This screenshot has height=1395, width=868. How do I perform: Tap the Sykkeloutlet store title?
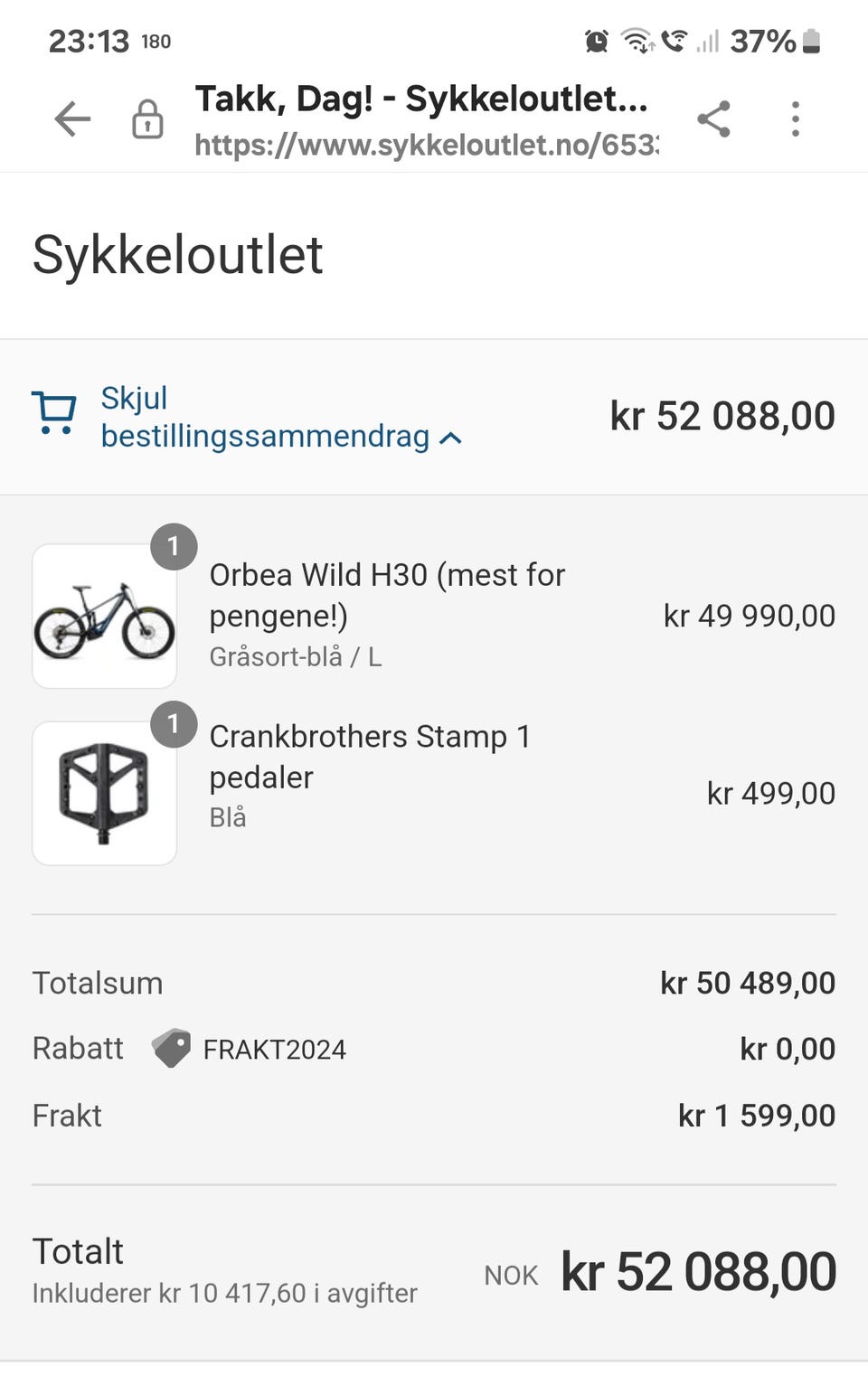pyautogui.click(x=177, y=255)
